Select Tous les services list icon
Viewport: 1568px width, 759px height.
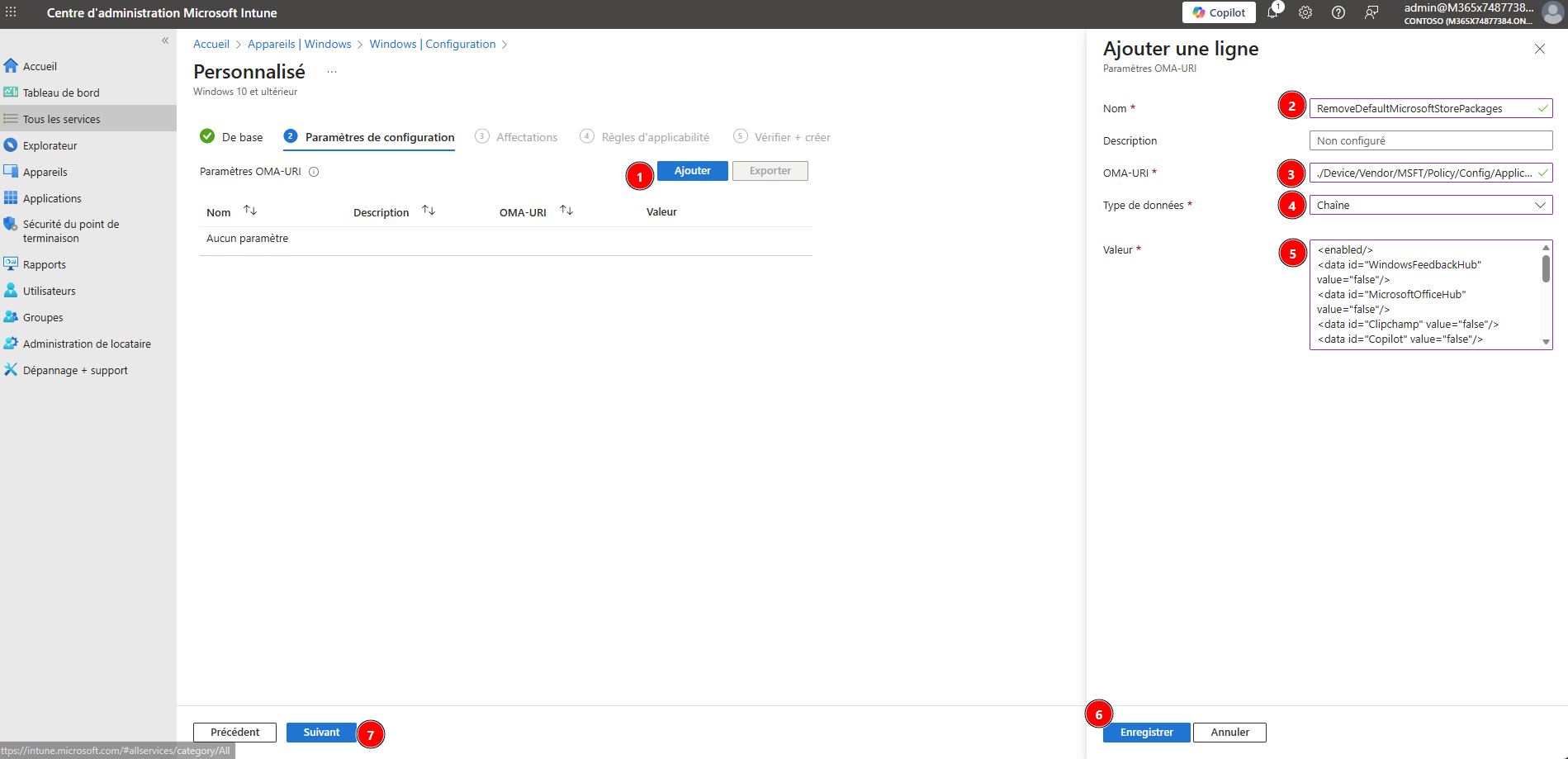click(11, 119)
